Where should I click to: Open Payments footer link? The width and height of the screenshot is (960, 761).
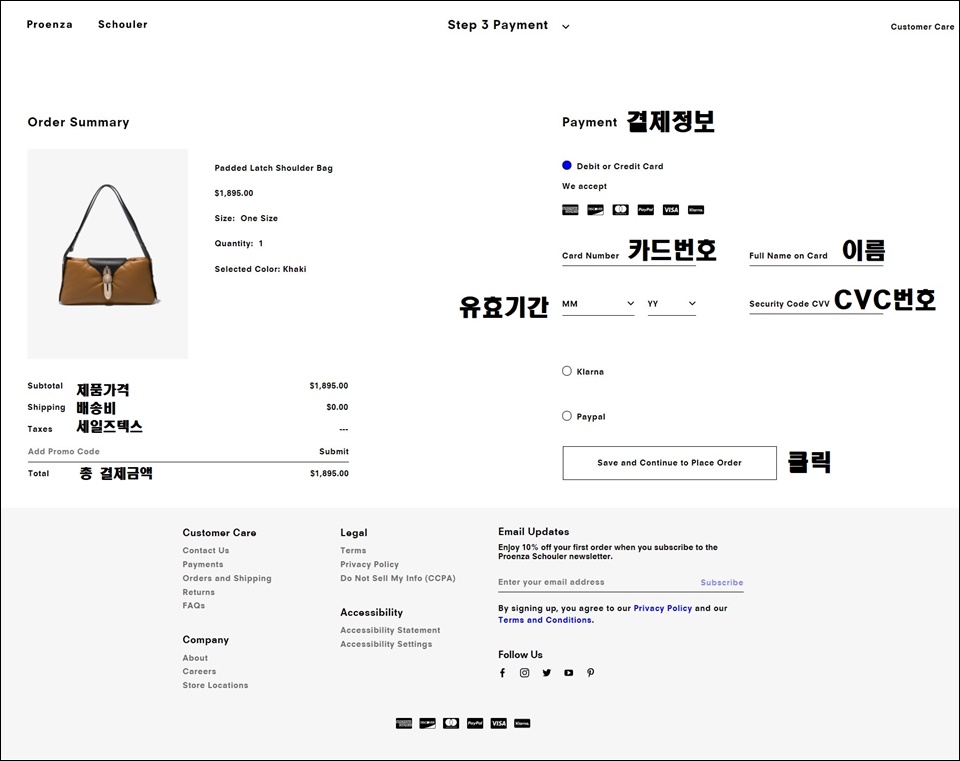click(x=203, y=564)
